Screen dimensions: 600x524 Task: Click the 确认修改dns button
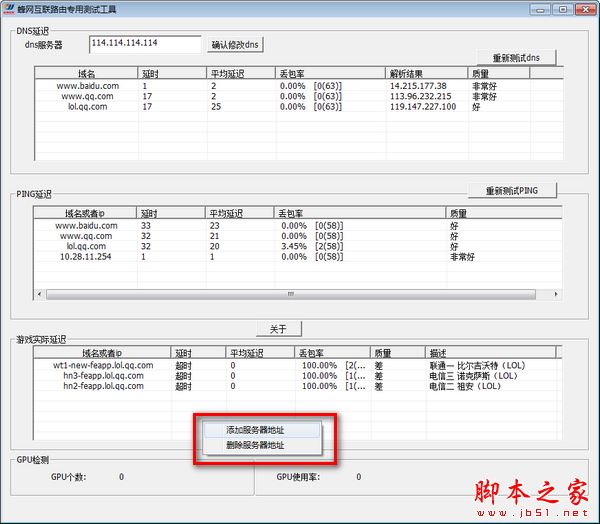(235, 45)
